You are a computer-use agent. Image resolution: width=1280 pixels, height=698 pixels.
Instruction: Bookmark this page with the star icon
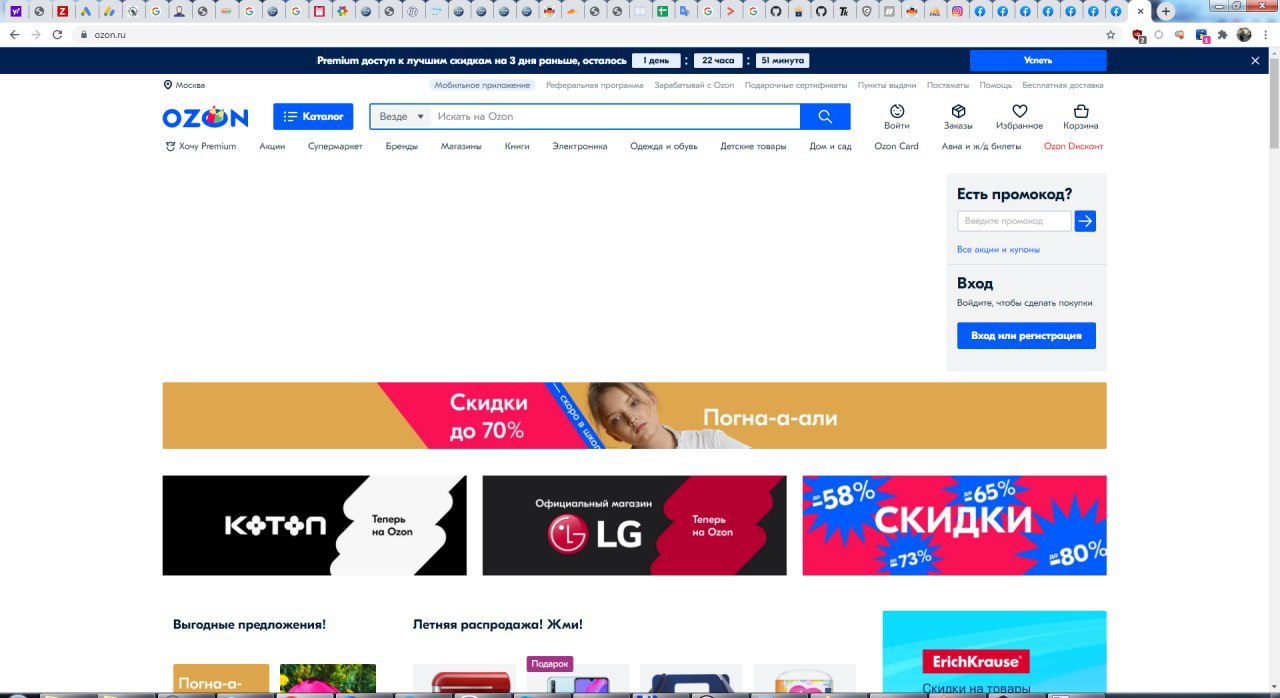[x=1111, y=34]
